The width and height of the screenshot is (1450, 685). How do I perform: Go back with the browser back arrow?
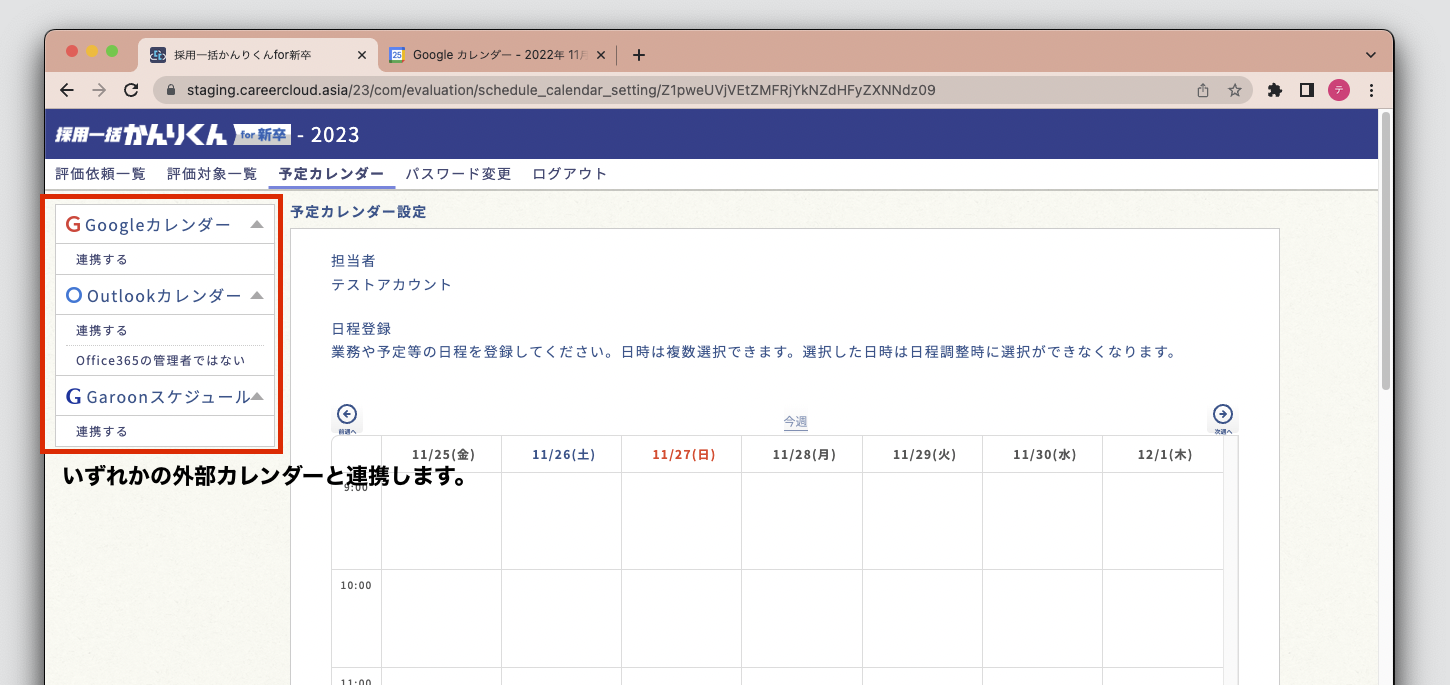(67, 90)
